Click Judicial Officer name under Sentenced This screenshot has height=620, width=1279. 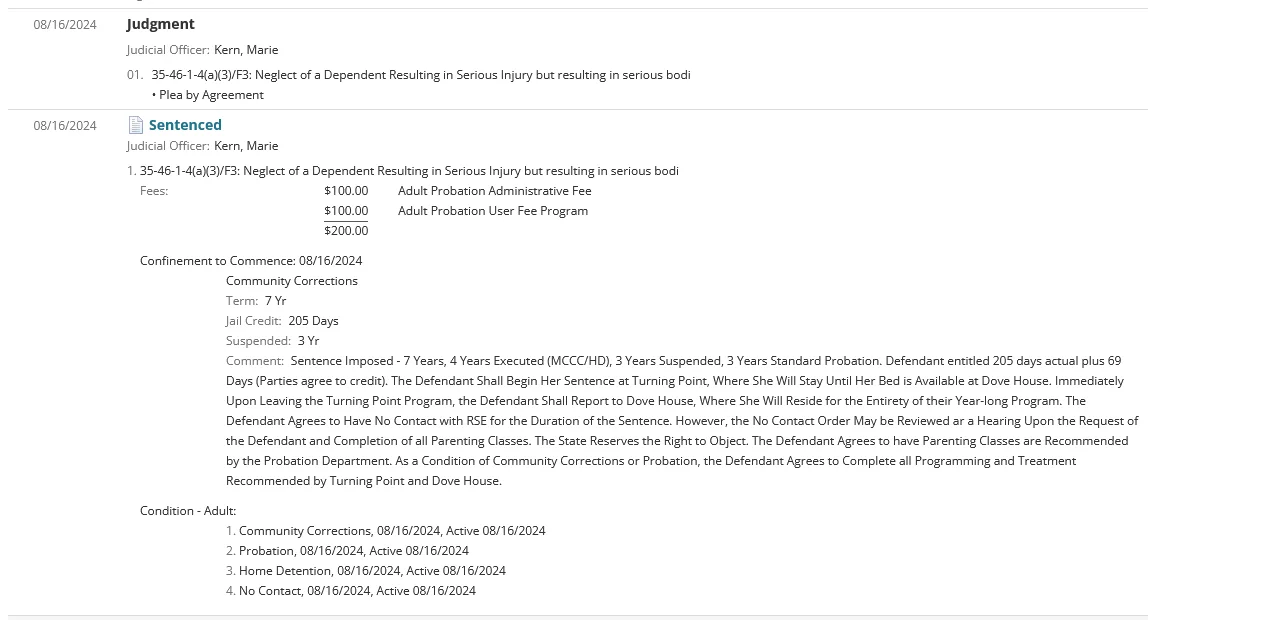(246, 146)
